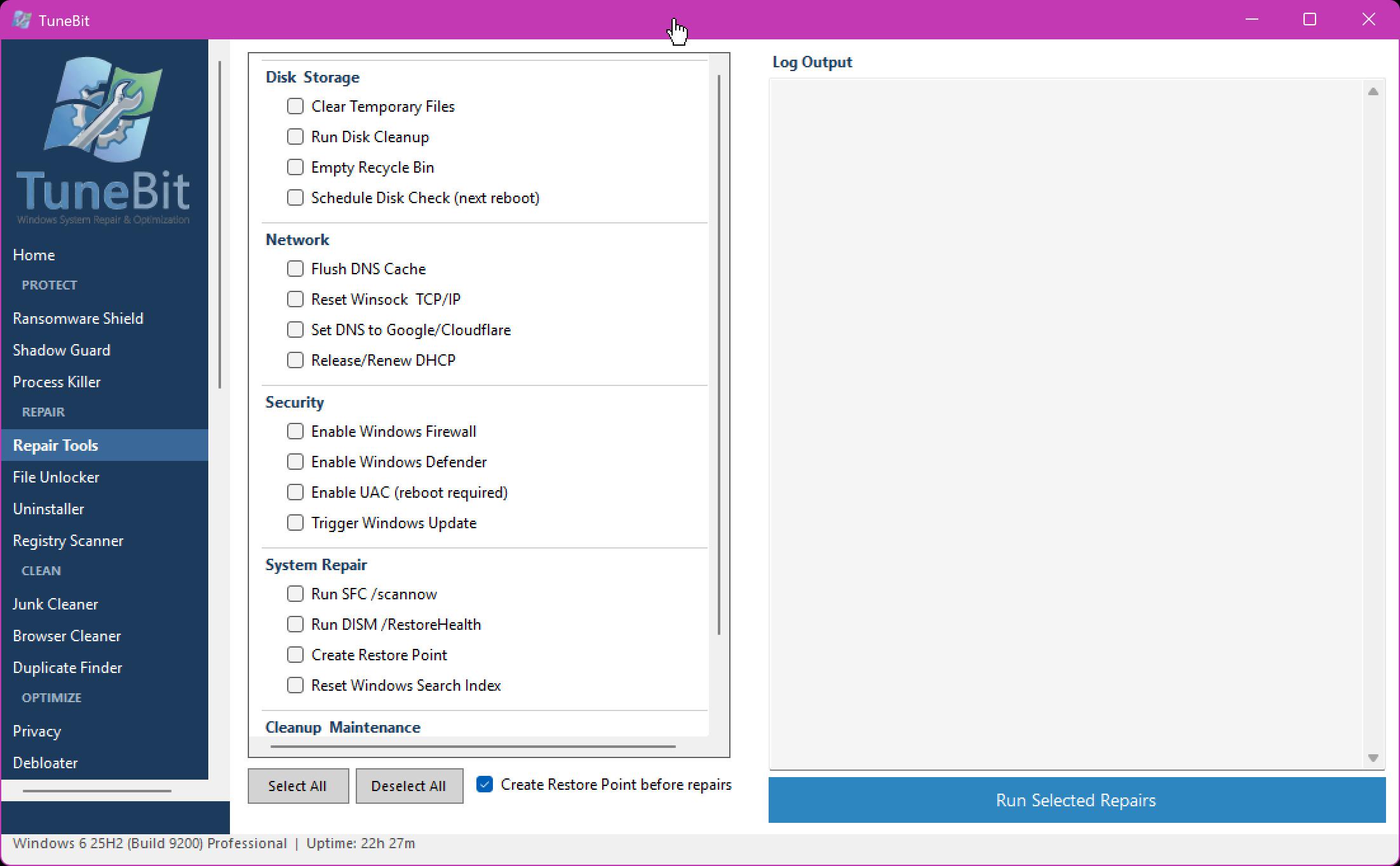
Task: Click the sidebar horizontal scrollbar
Action: 97,791
